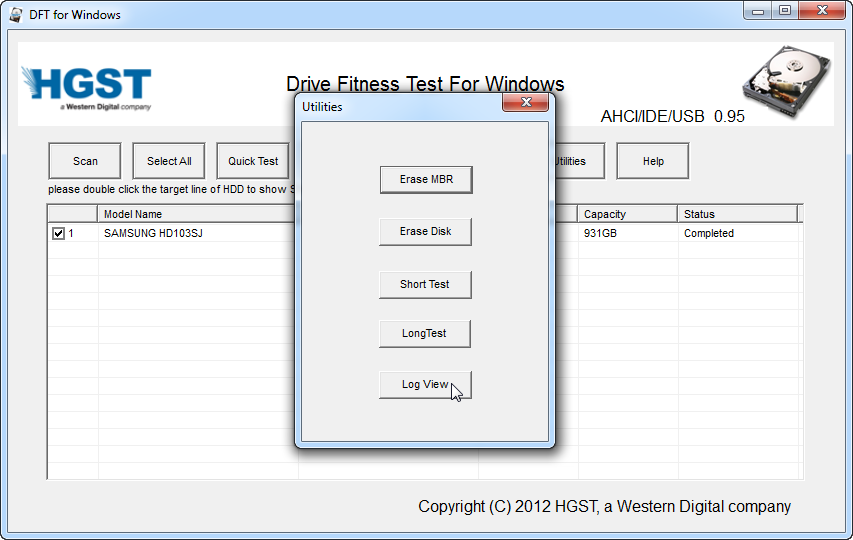Click the hard drive image
The image size is (853, 540).
(787, 82)
